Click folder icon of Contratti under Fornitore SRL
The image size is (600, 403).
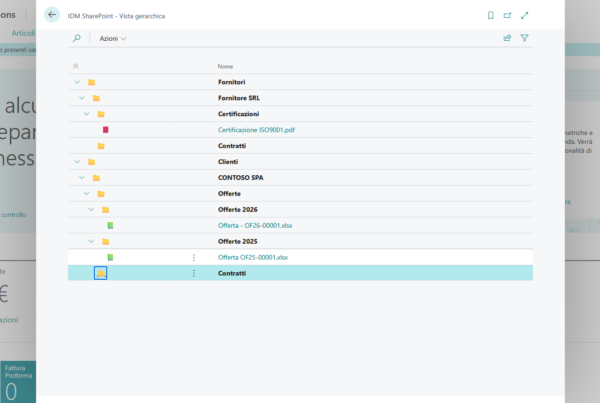(101, 146)
